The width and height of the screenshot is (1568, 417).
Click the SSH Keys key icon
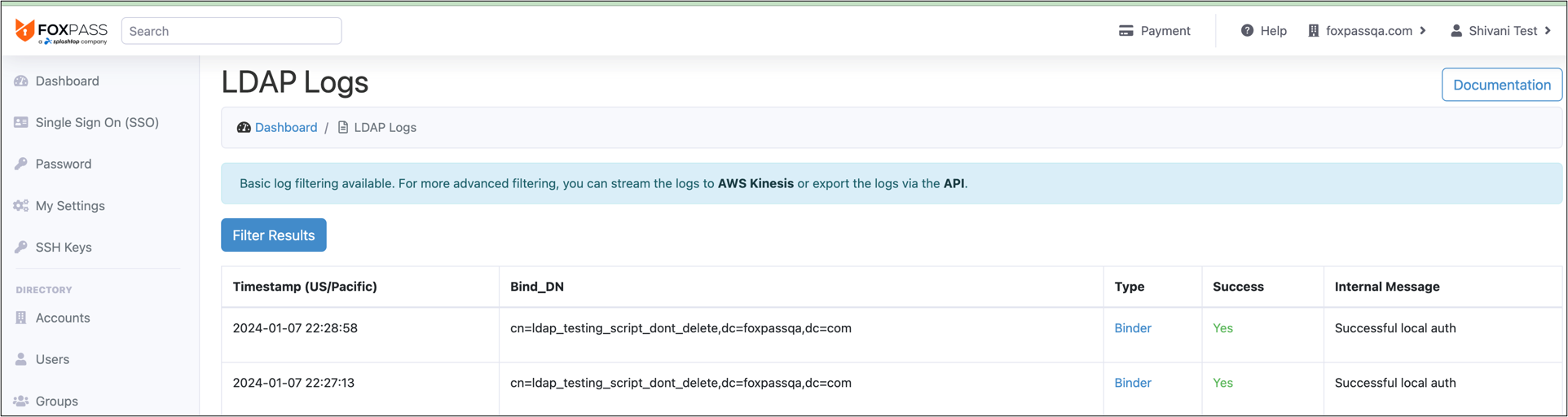(21, 248)
